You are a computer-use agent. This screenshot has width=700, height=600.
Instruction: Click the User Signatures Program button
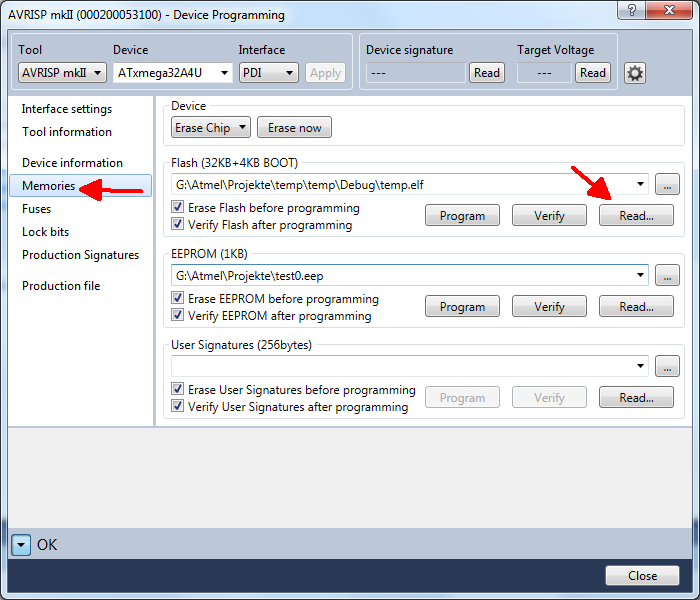(462, 398)
